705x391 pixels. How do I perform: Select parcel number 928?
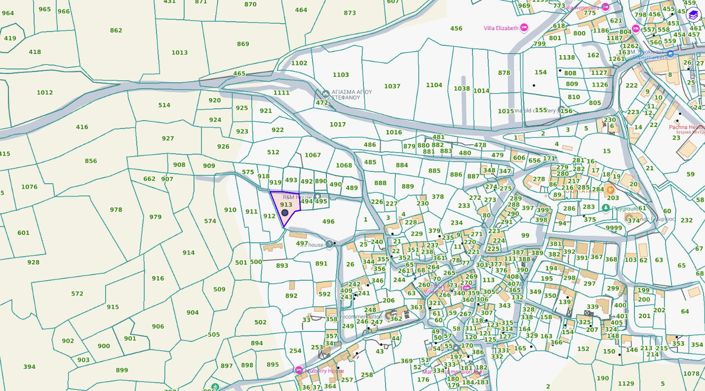pyautogui.click(x=33, y=262)
